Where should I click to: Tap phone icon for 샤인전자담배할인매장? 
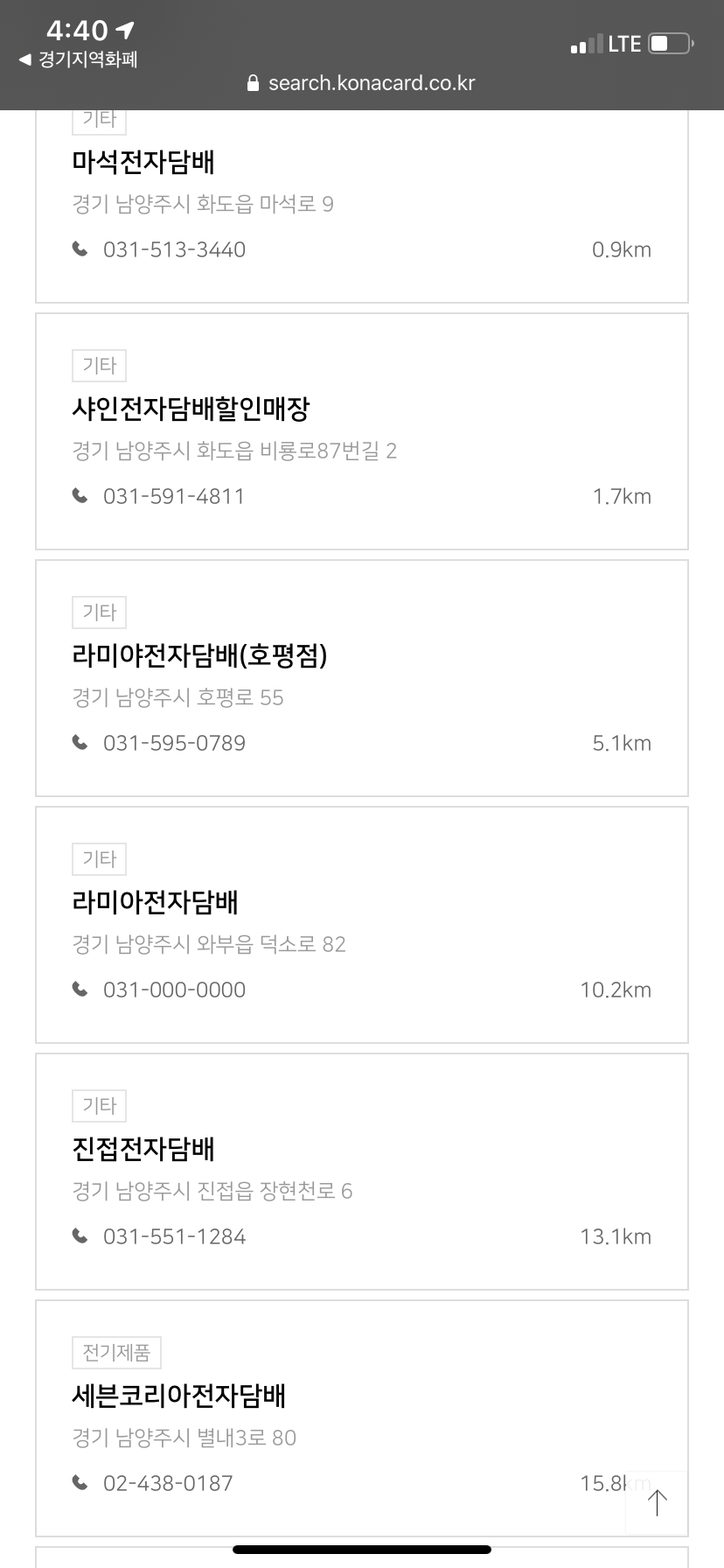click(x=80, y=496)
